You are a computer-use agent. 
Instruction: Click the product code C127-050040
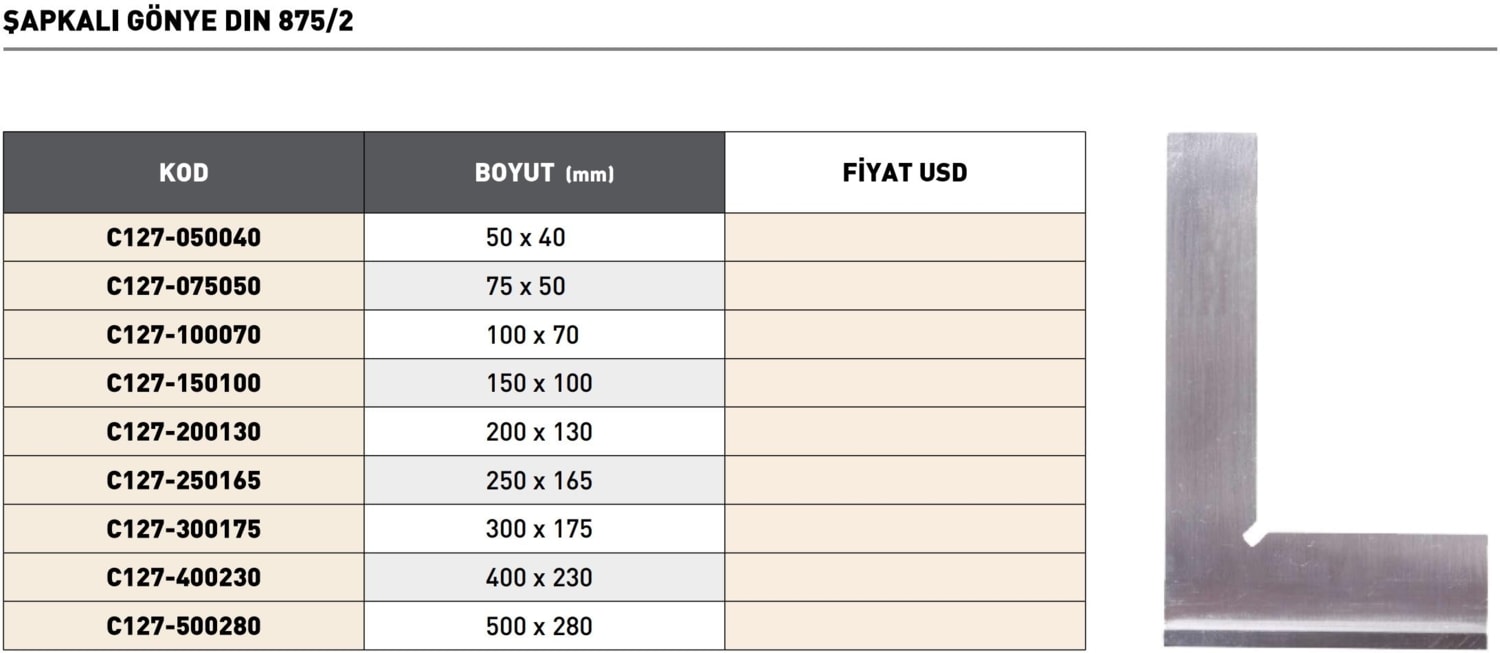(183, 238)
